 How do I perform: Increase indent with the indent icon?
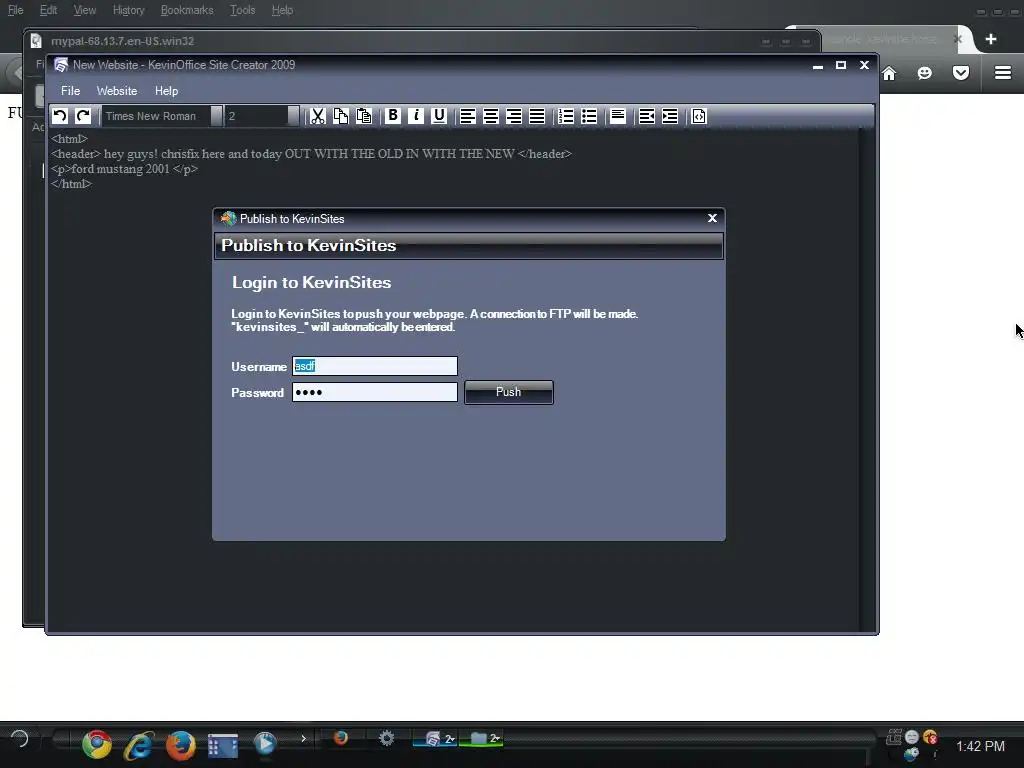click(670, 116)
